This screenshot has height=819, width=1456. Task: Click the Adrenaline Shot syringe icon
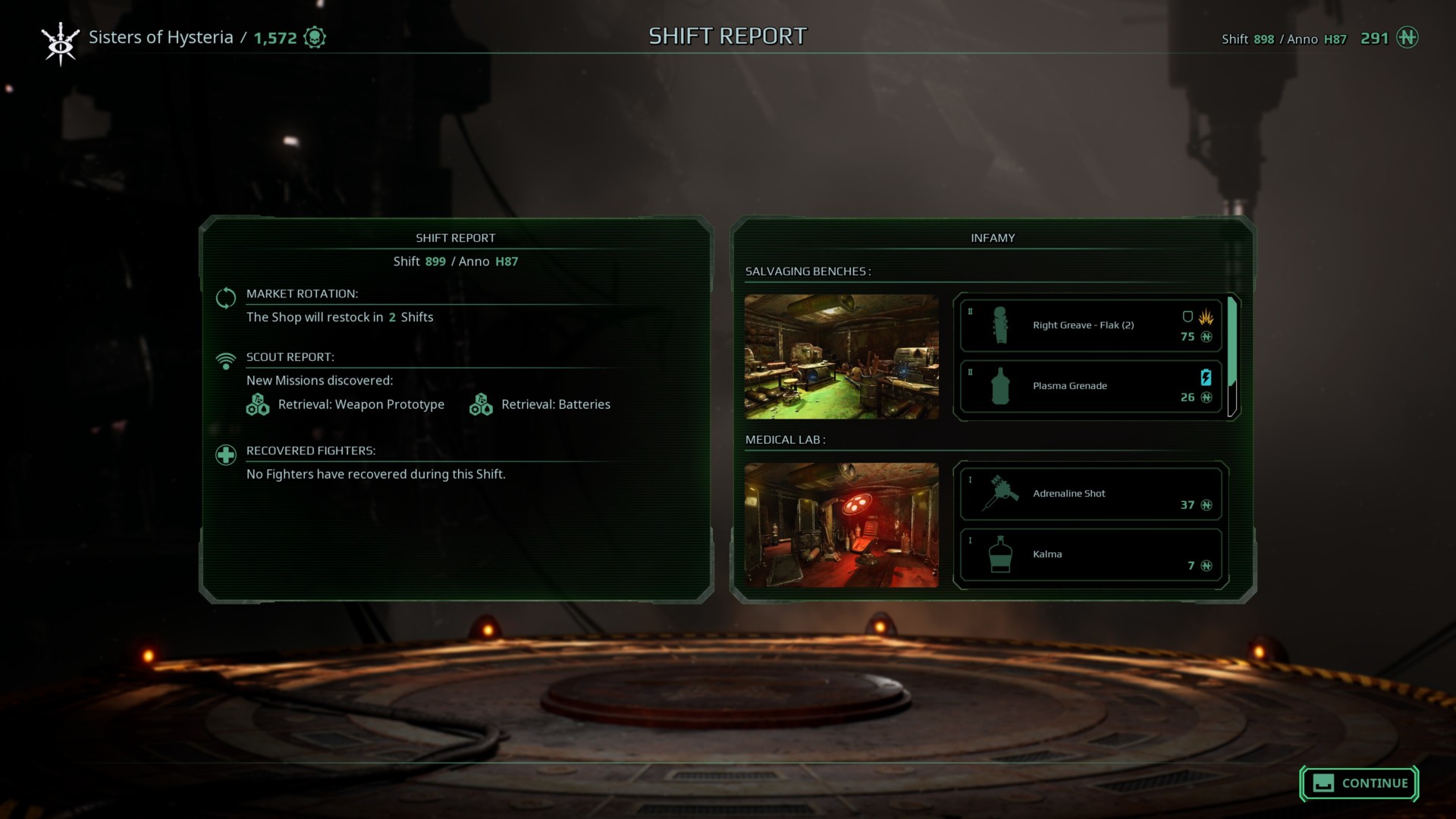(x=1000, y=493)
